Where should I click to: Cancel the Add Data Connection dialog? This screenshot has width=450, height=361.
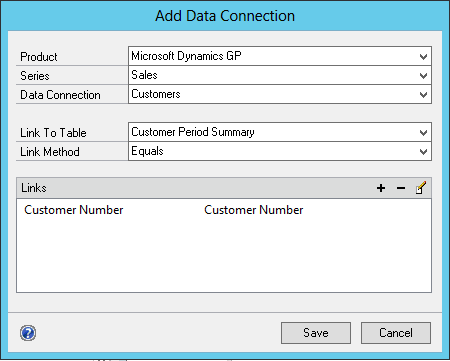(396, 333)
